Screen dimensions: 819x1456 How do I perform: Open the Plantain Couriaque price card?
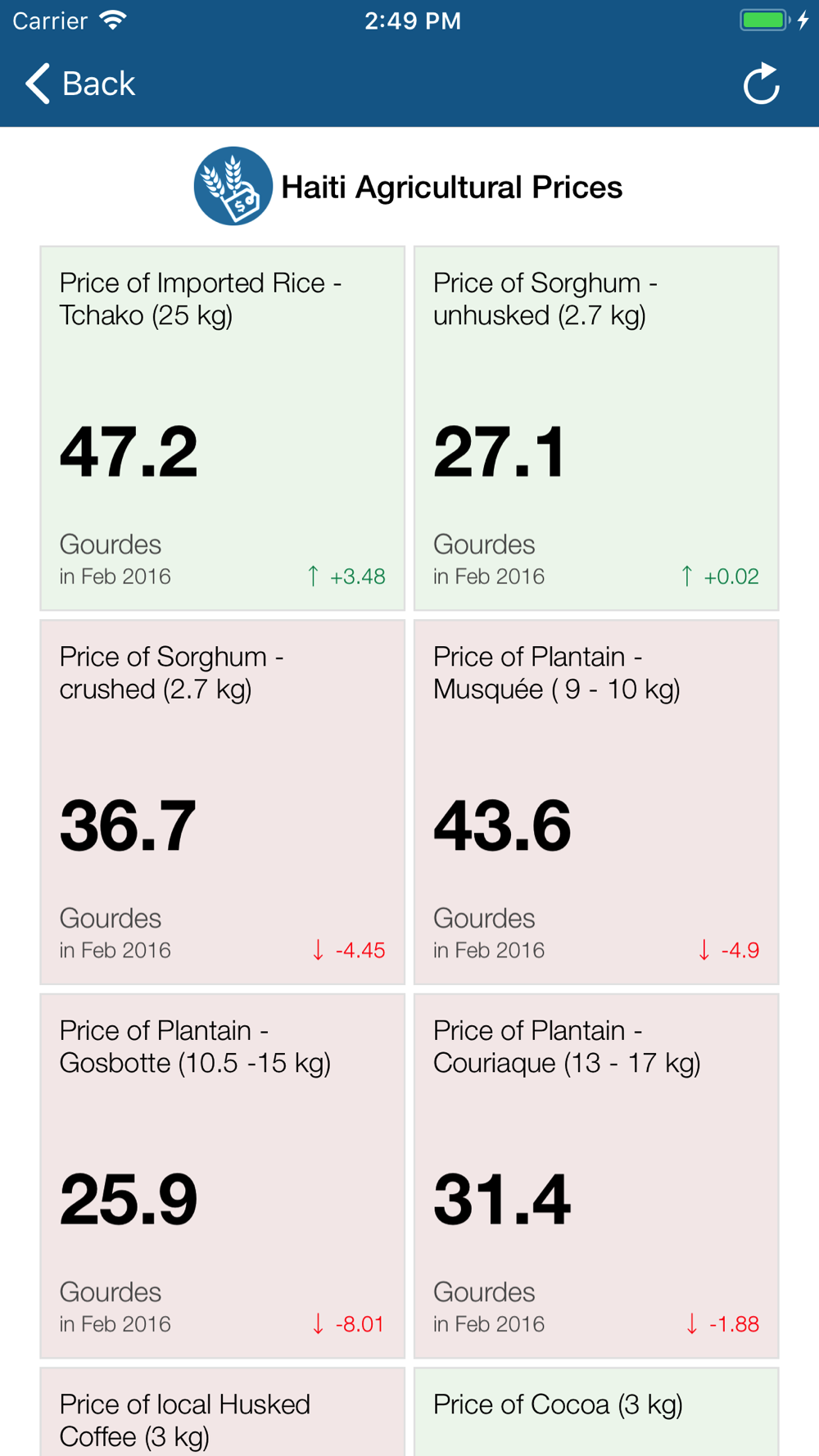pyautogui.click(x=596, y=1176)
